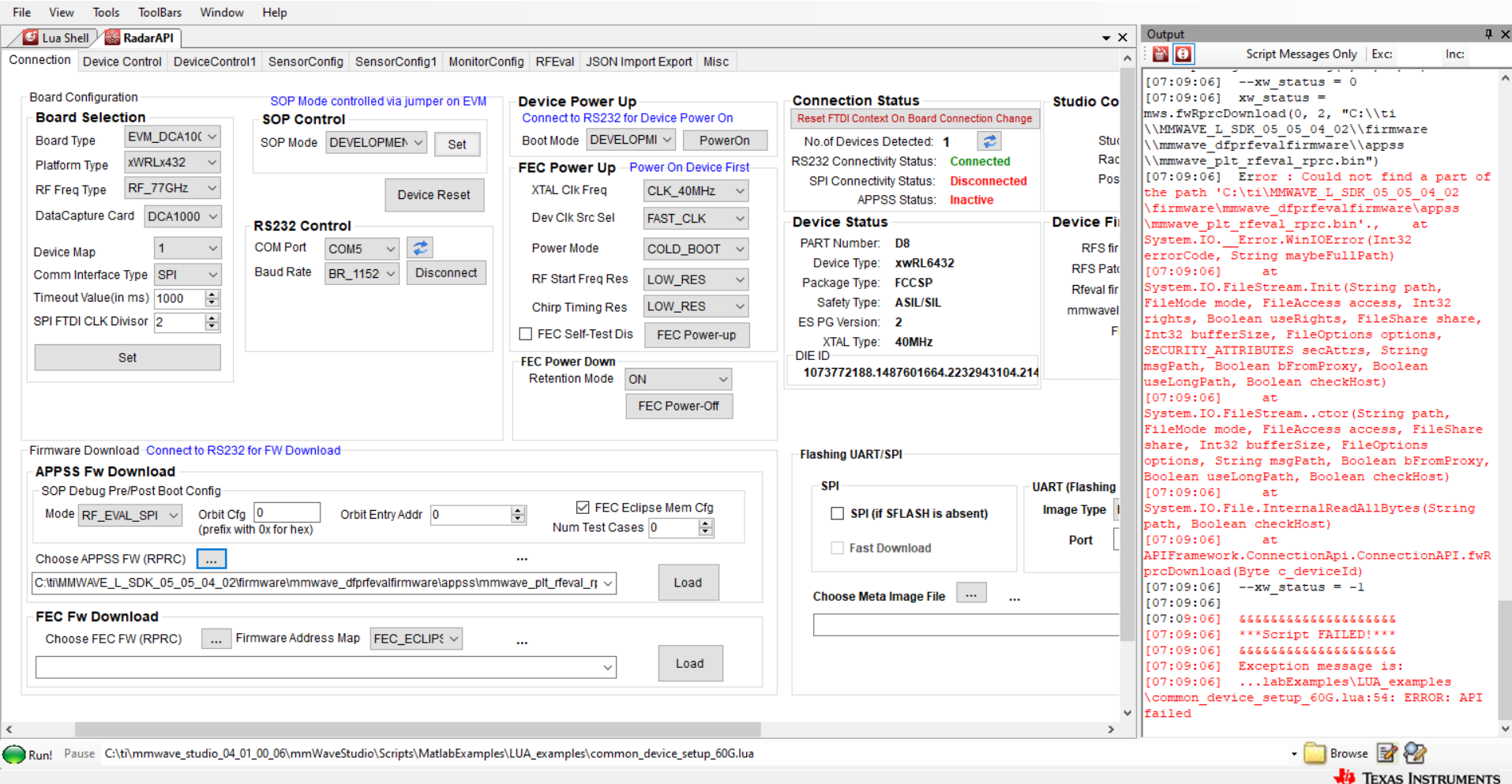
Task: Open the Boot Mode dropdown
Action: tap(630, 140)
